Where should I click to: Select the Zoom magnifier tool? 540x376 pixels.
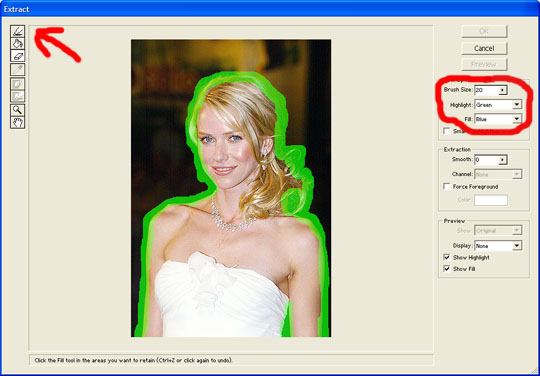pyautogui.click(x=18, y=110)
